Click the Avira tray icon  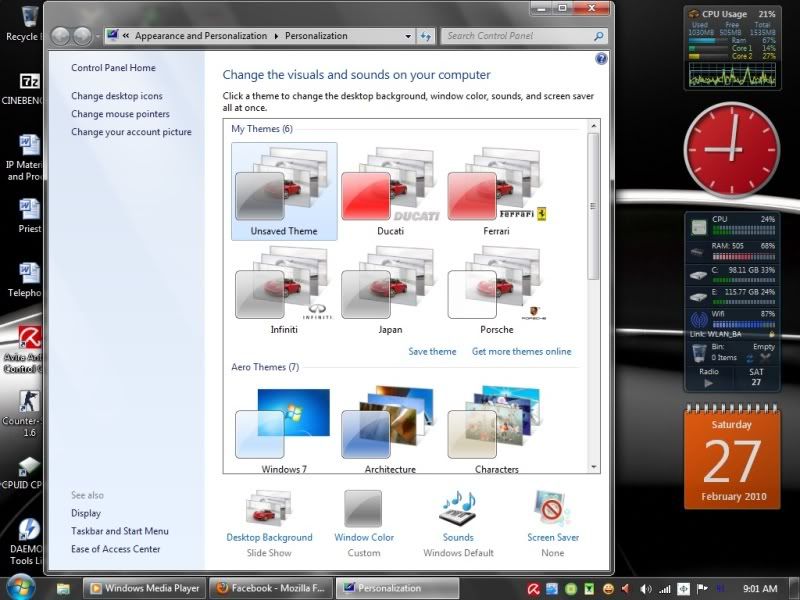pyautogui.click(x=534, y=589)
